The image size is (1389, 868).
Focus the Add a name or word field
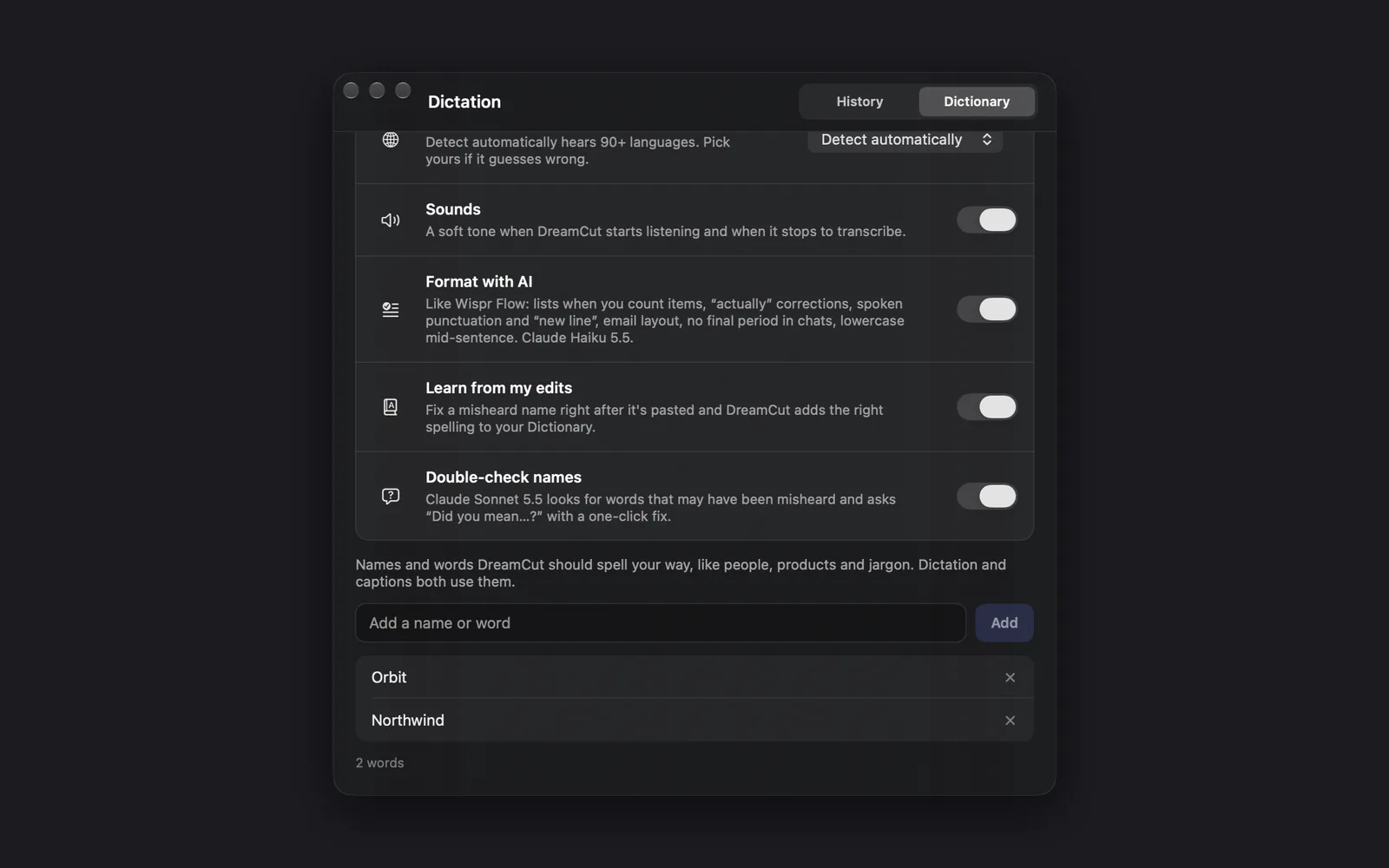pos(661,623)
